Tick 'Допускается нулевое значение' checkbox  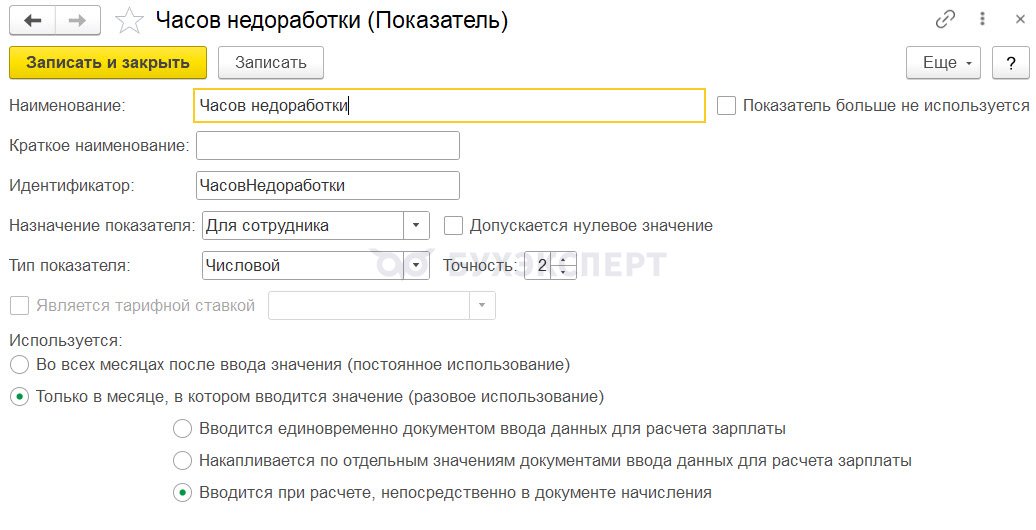pyautogui.click(x=453, y=225)
